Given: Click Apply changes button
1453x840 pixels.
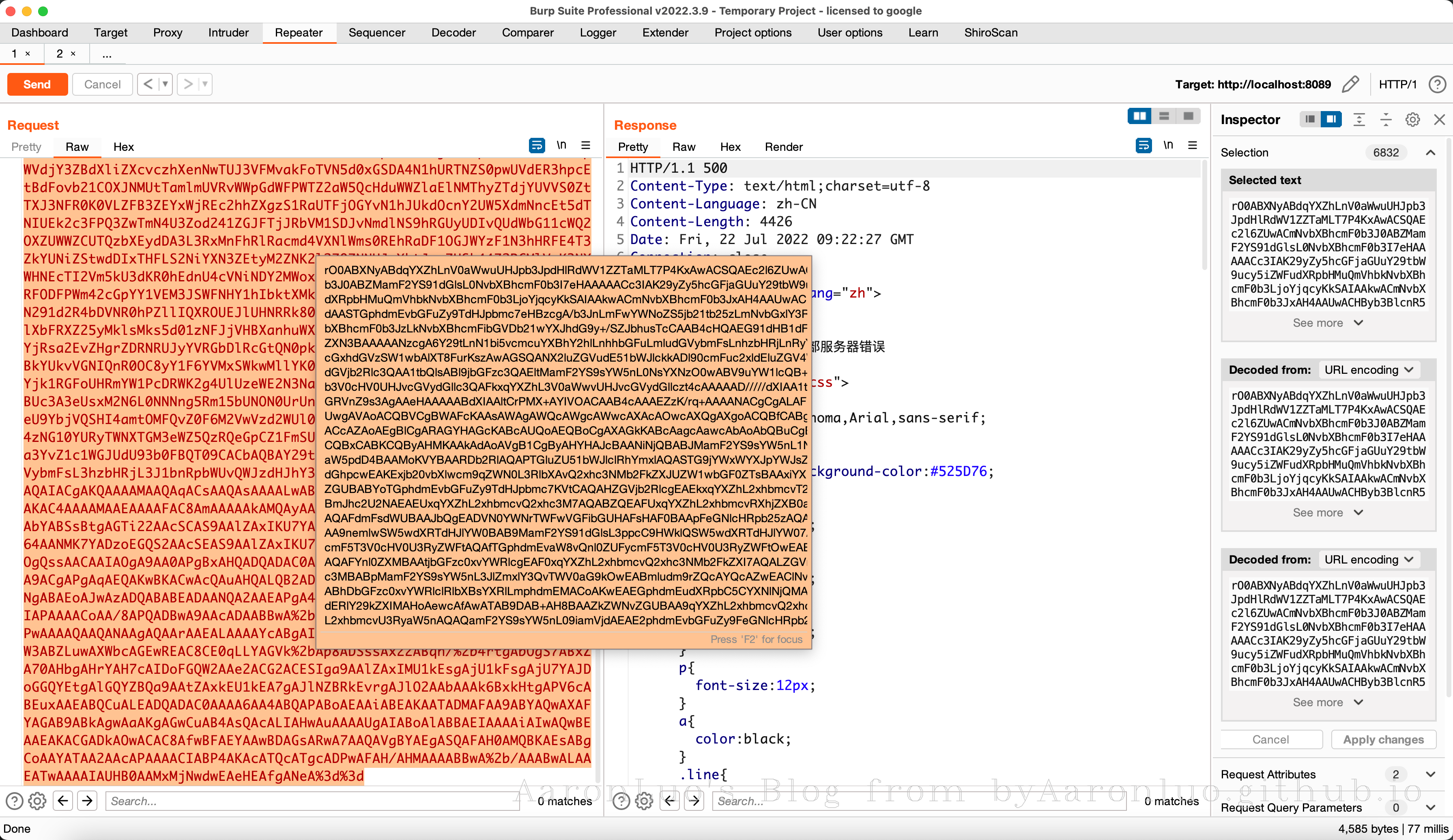Looking at the screenshot, I should point(1383,739).
